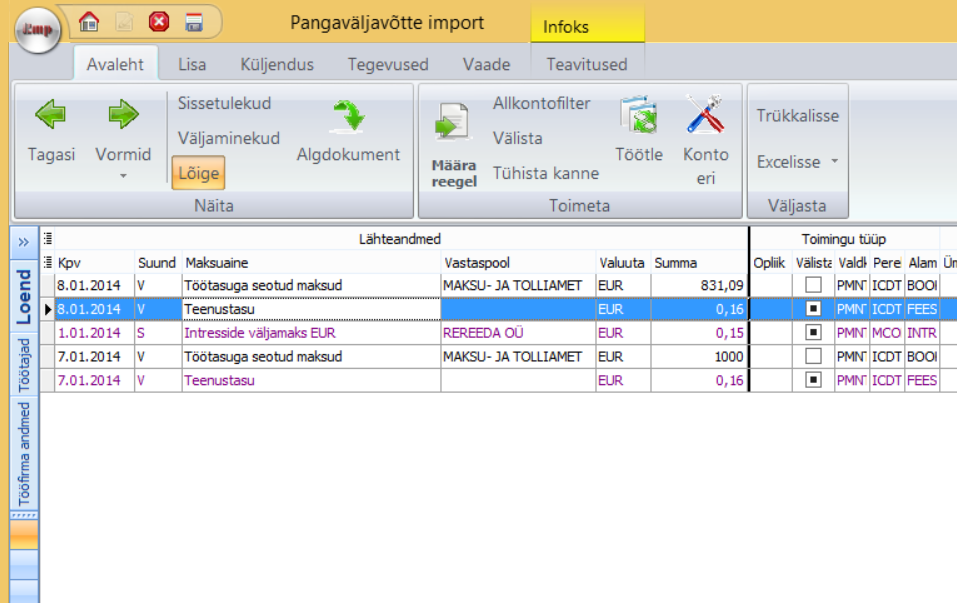The height and width of the screenshot is (603, 957).
Task: Toggle Välista checkbox on REREEDA OÜ row
Action: 814,333
